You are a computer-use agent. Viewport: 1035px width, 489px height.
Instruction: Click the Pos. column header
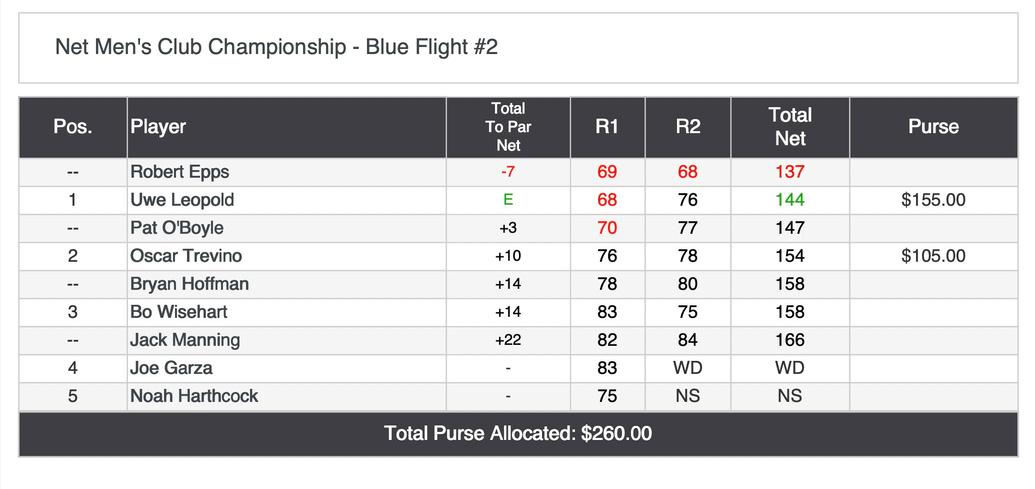(x=73, y=127)
